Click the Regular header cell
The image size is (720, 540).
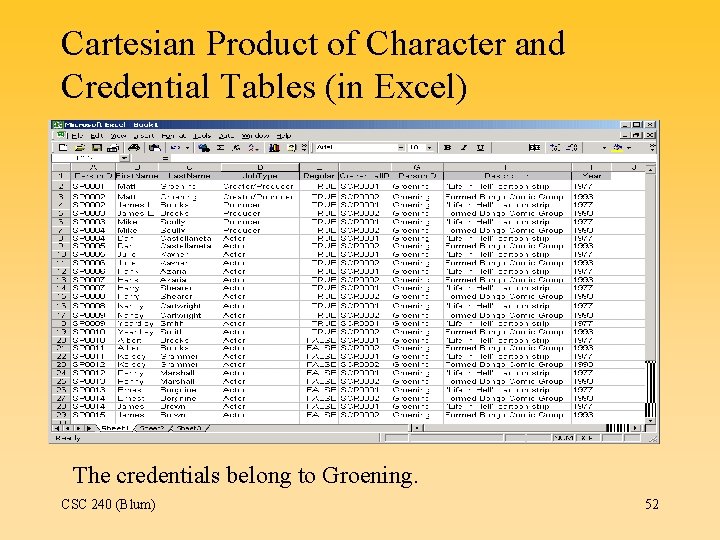click(319, 176)
